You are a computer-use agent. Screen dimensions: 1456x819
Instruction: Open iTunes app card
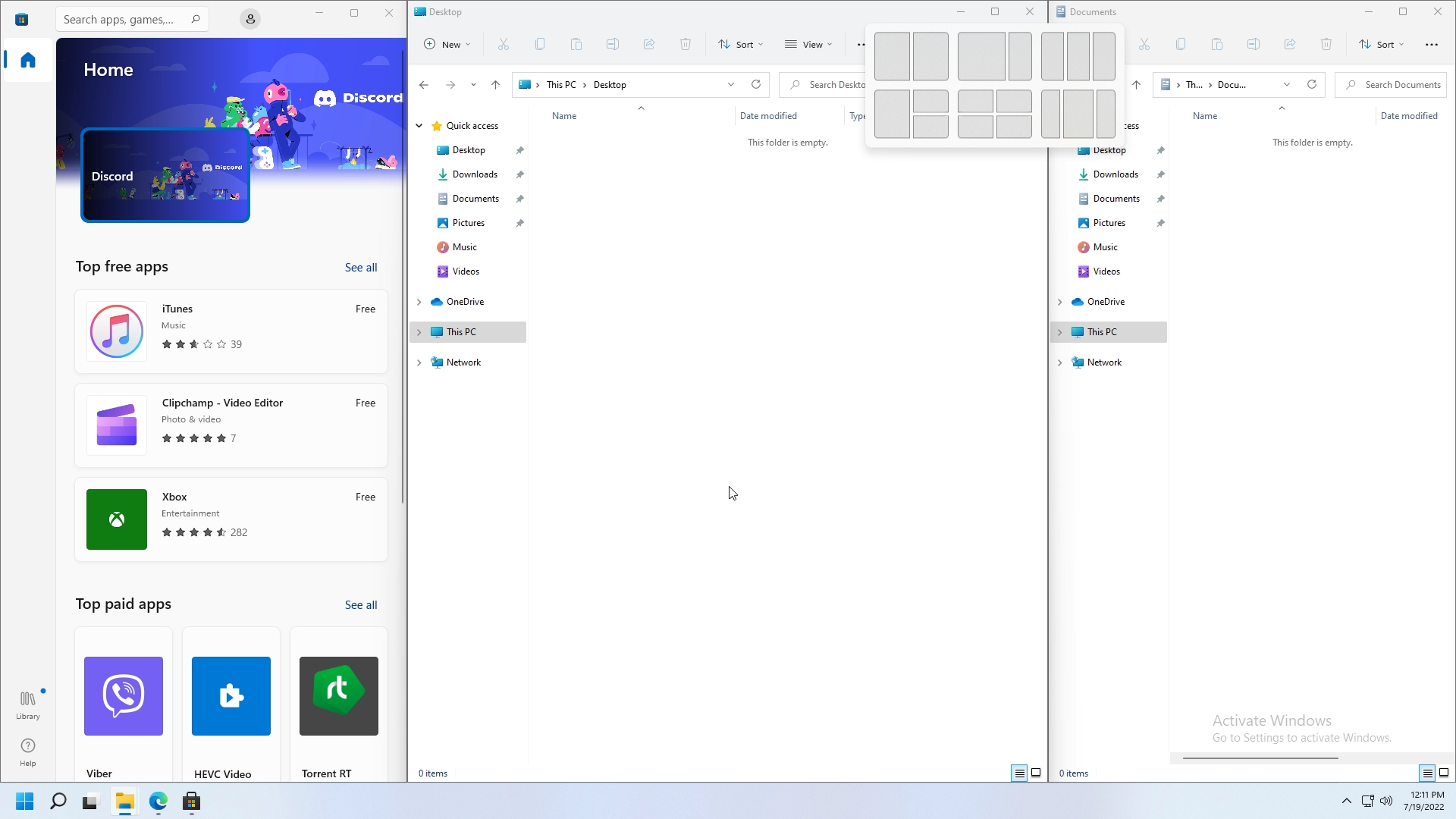231,331
